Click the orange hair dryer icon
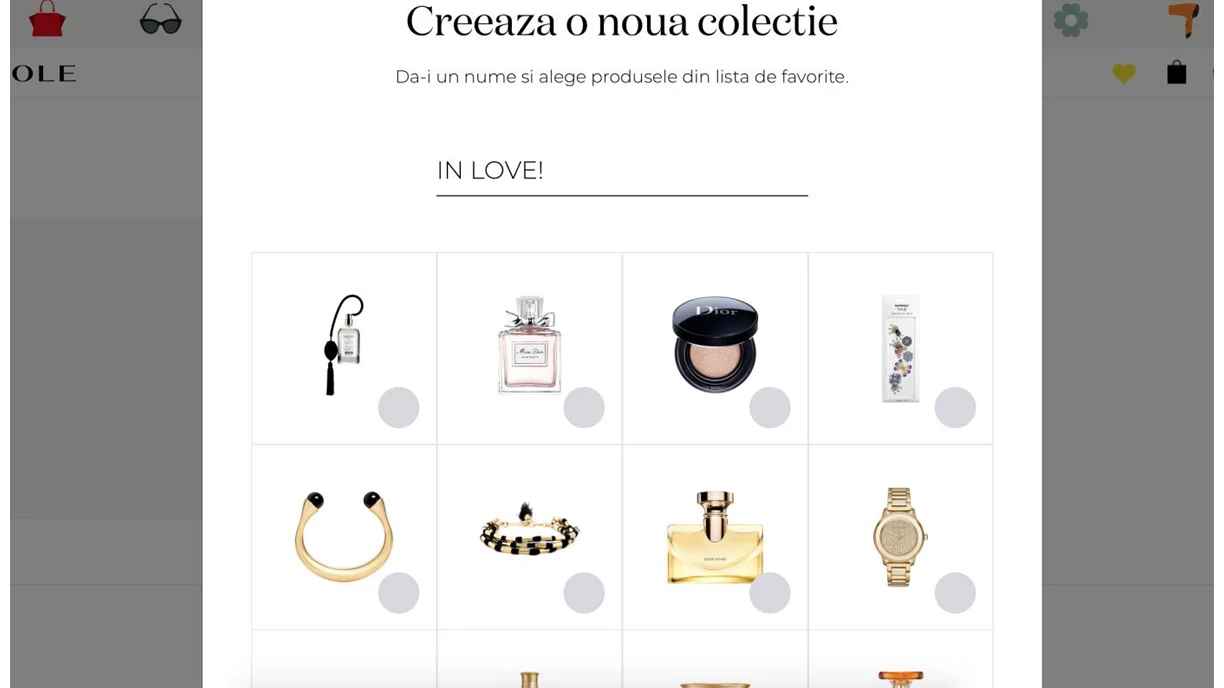The width and height of the screenshot is (1224, 688). pyautogui.click(x=1184, y=20)
